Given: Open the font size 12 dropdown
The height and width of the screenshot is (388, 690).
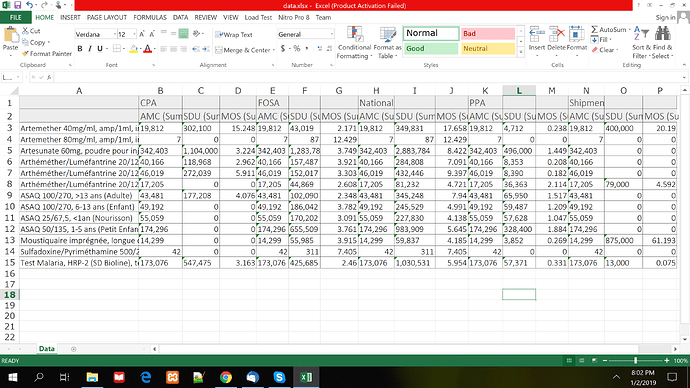Looking at the screenshot, I should click(x=134, y=34).
